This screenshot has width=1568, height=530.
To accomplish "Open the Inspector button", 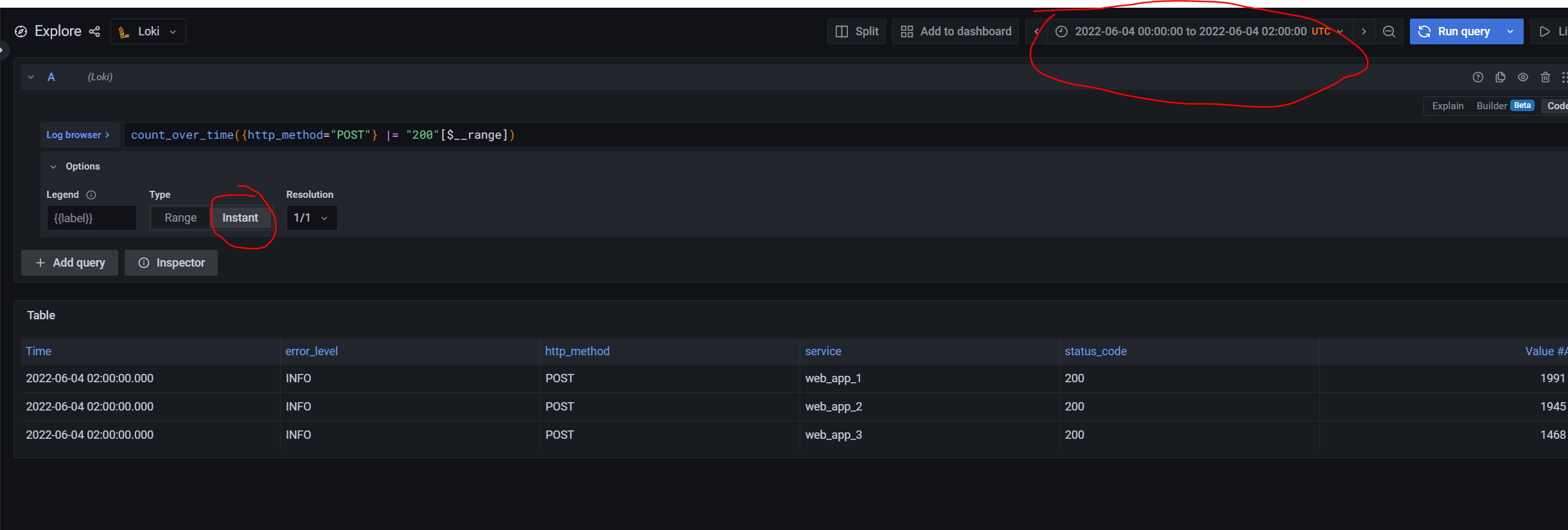I will point(171,263).
